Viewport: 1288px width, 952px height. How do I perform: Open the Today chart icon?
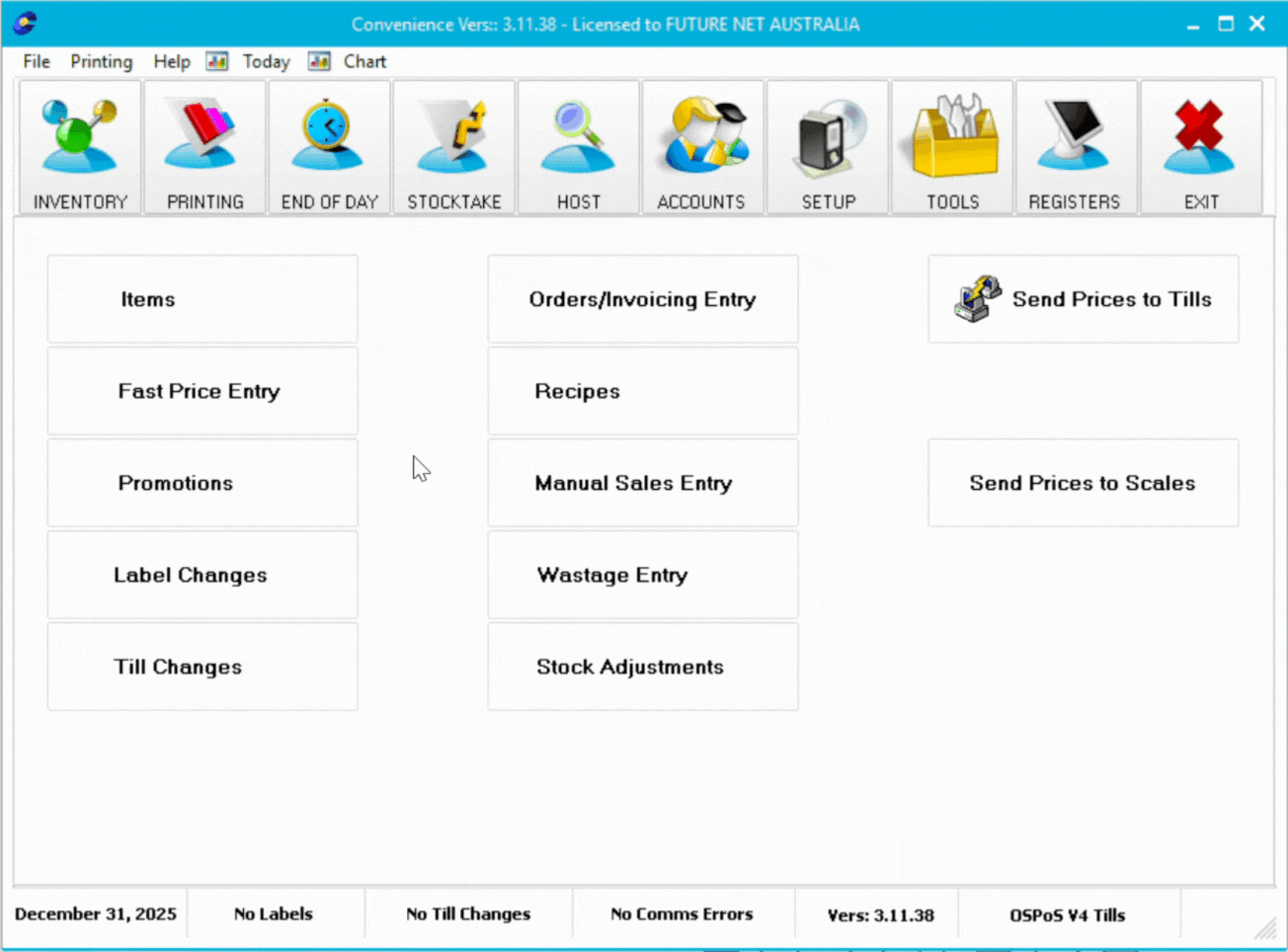pyautogui.click(x=217, y=61)
